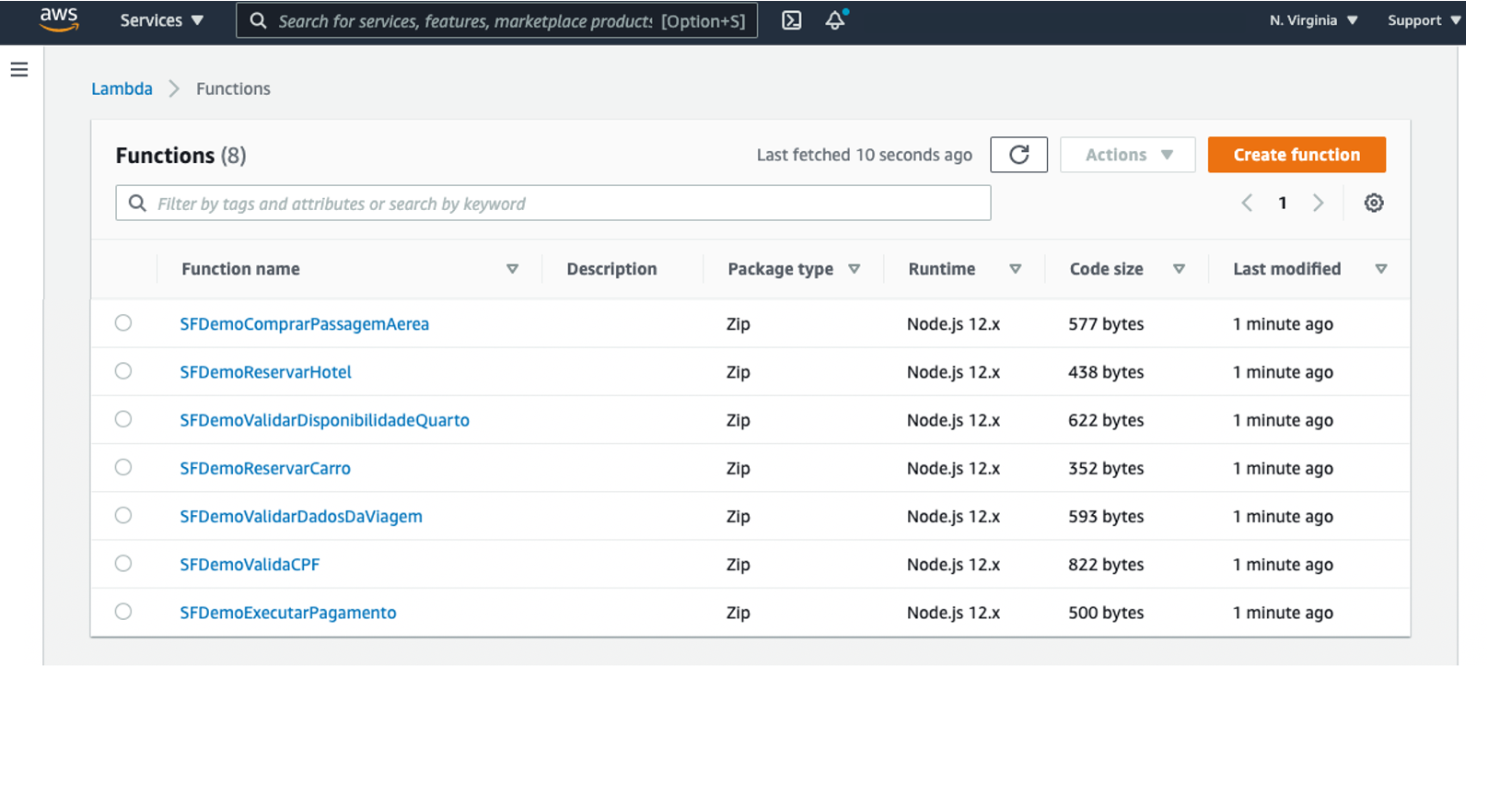This screenshot has width=1512, height=807.
Task: Click the Code size column header text
Action: point(1107,269)
